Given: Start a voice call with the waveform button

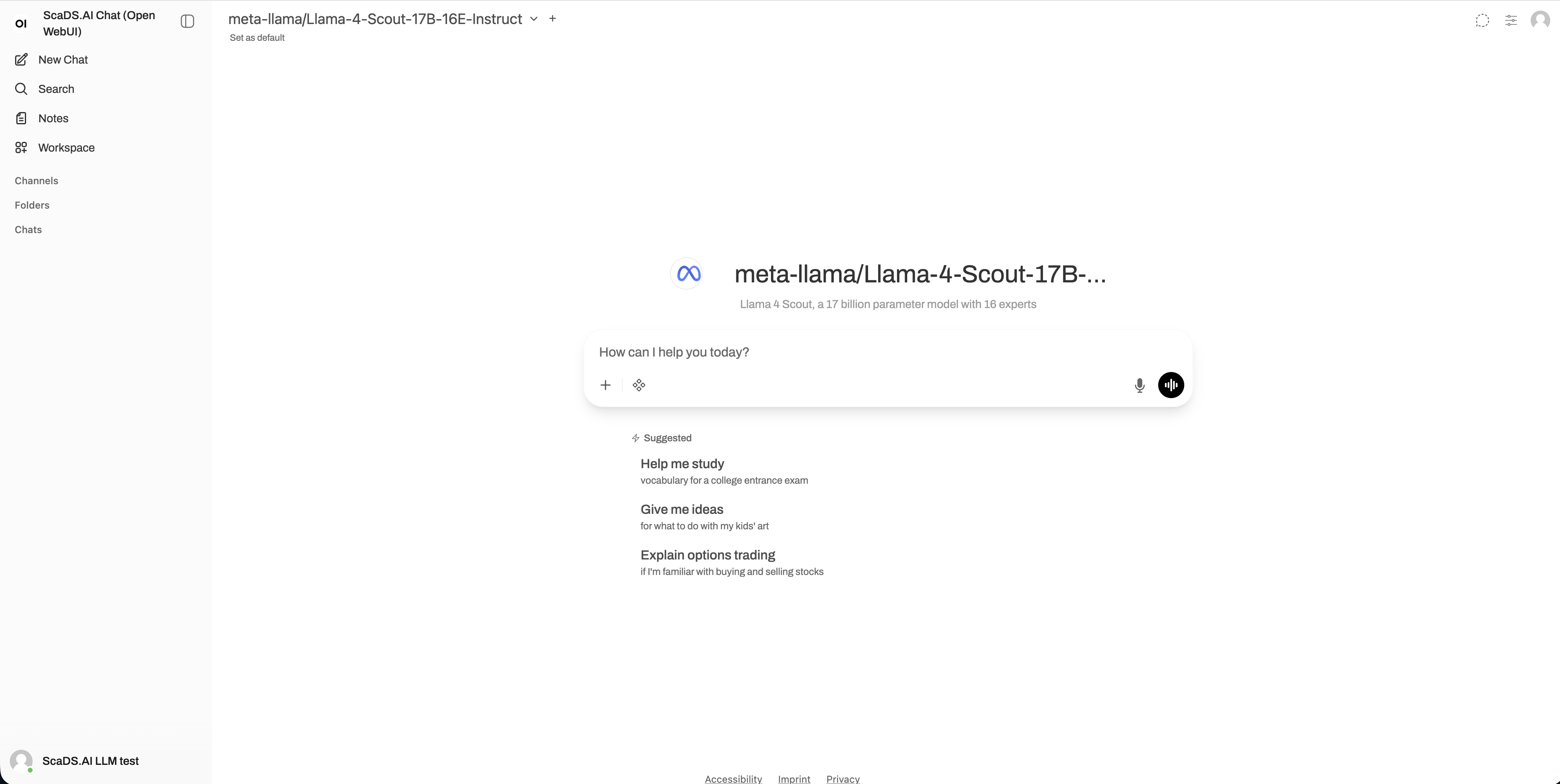Looking at the screenshot, I should click(x=1170, y=385).
